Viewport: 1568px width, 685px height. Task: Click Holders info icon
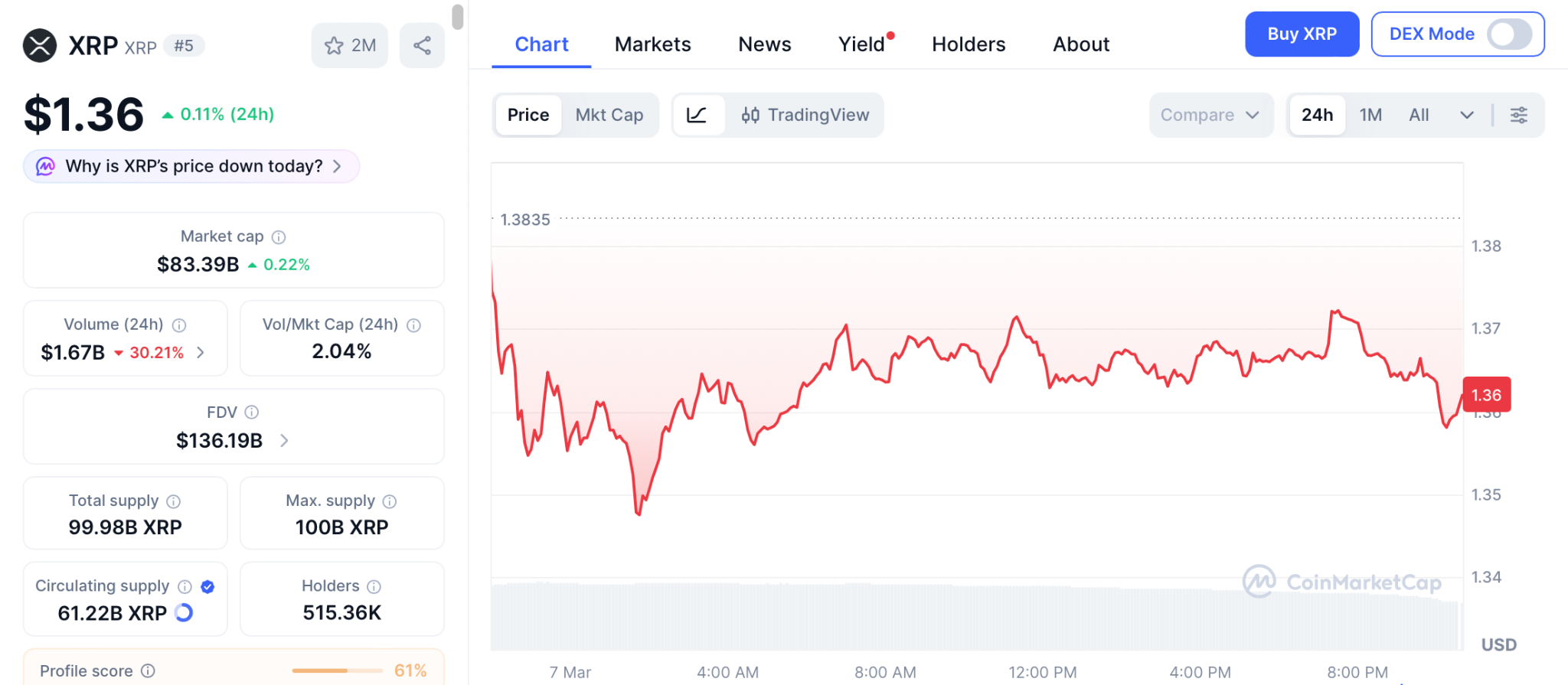pos(374,586)
